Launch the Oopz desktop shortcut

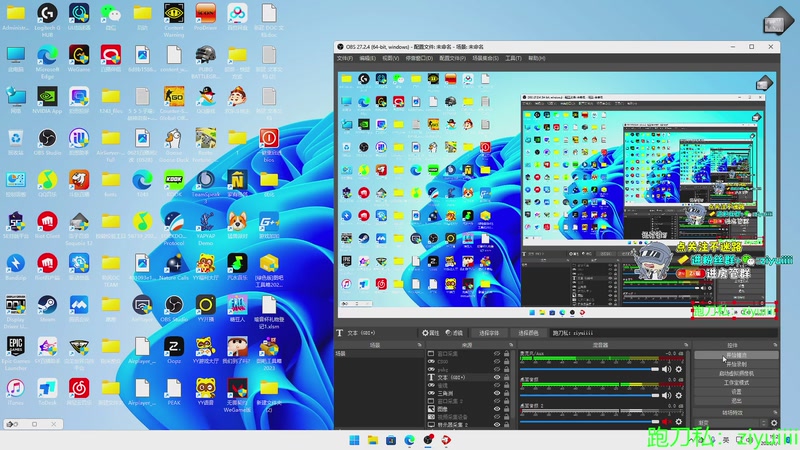[x=174, y=350]
